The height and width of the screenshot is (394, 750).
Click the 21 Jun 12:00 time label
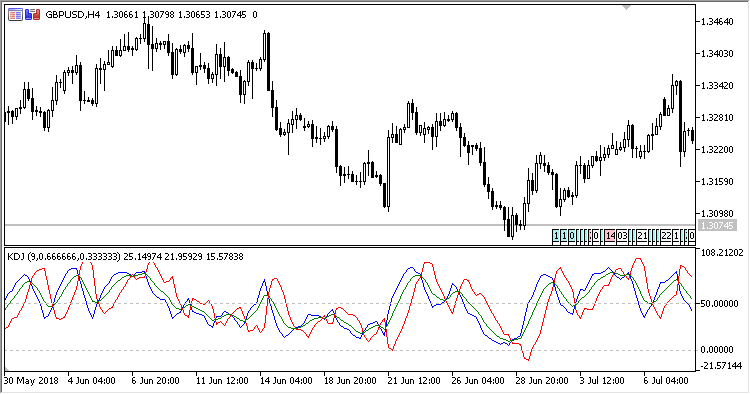click(414, 381)
